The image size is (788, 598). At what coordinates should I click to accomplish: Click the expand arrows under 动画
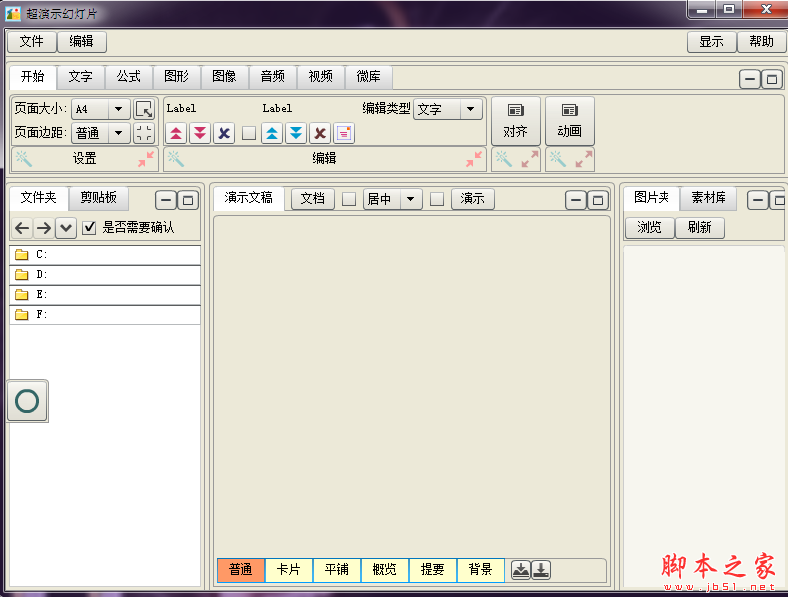[x=584, y=159]
